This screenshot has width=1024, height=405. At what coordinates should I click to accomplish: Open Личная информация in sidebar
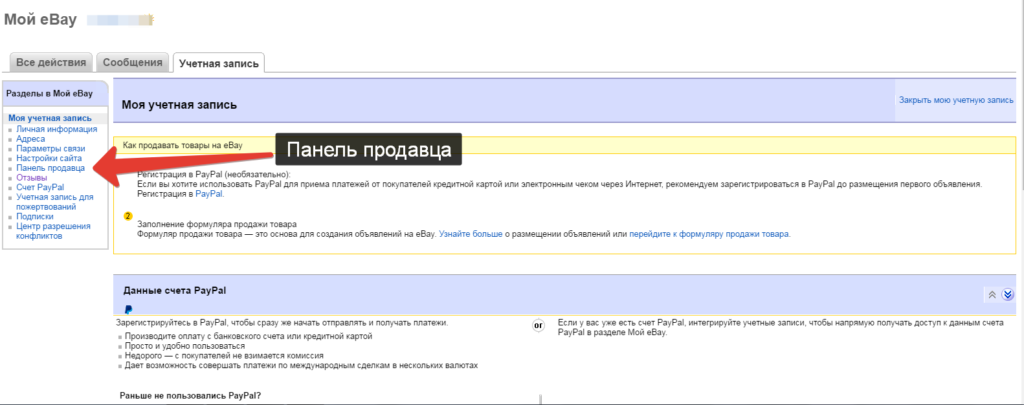[x=57, y=129]
